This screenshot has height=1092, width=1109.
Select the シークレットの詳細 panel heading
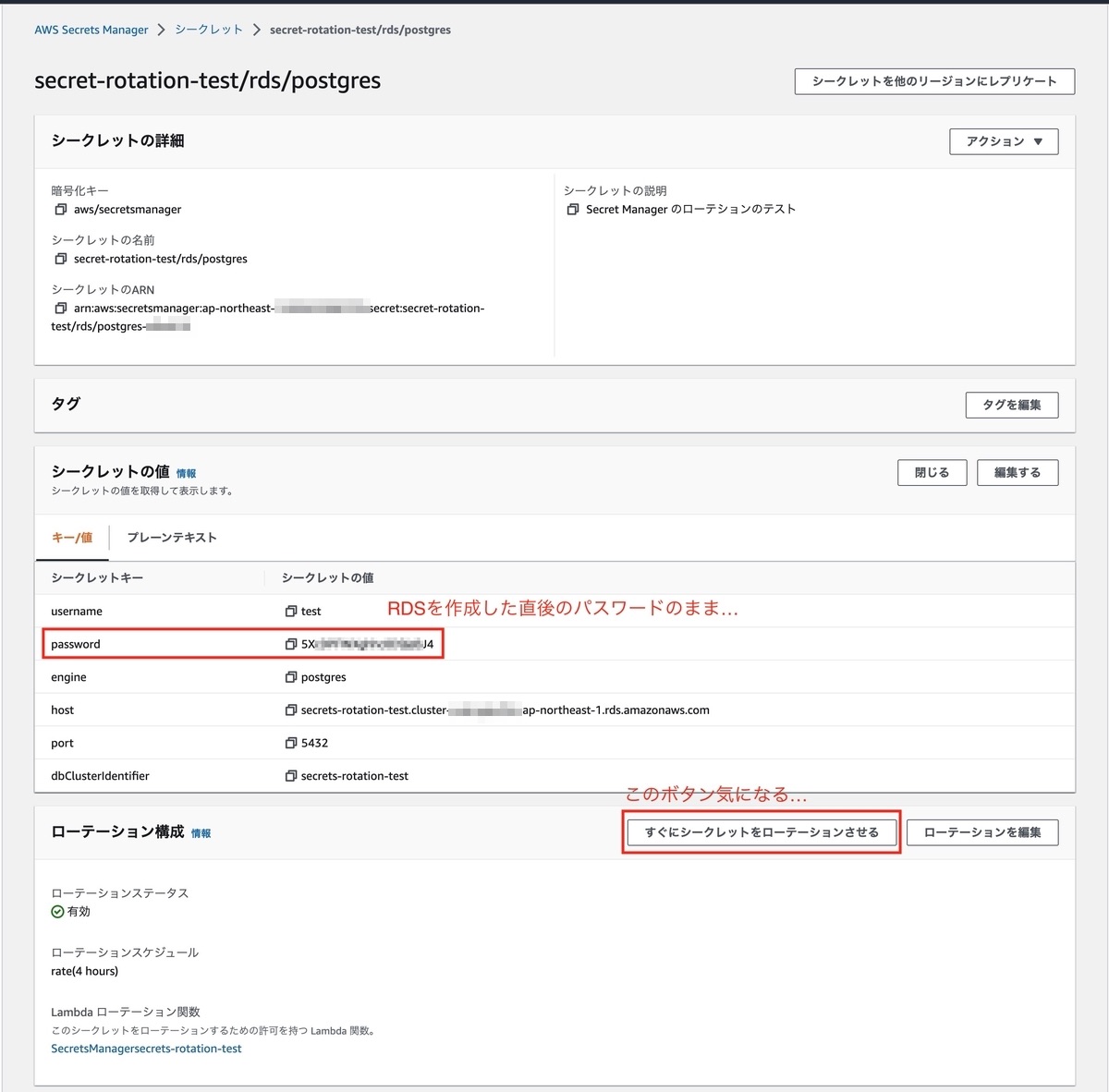click(117, 140)
